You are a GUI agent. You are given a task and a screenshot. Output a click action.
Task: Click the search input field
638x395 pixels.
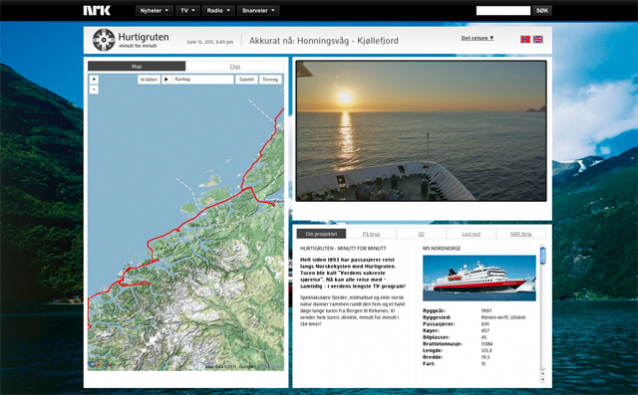pyautogui.click(x=503, y=11)
